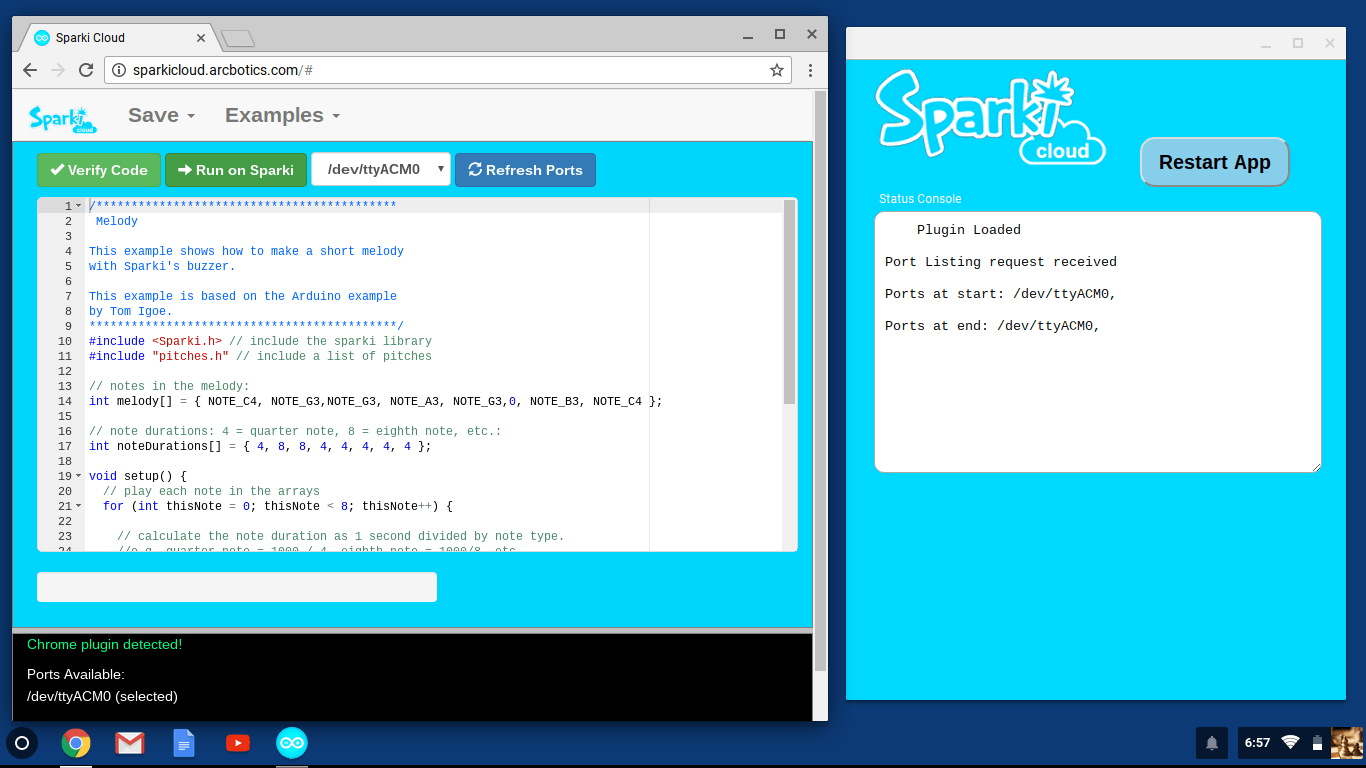Open the Chrome three-dot menu
1366x768 pixels.
(x=810, y=70)
